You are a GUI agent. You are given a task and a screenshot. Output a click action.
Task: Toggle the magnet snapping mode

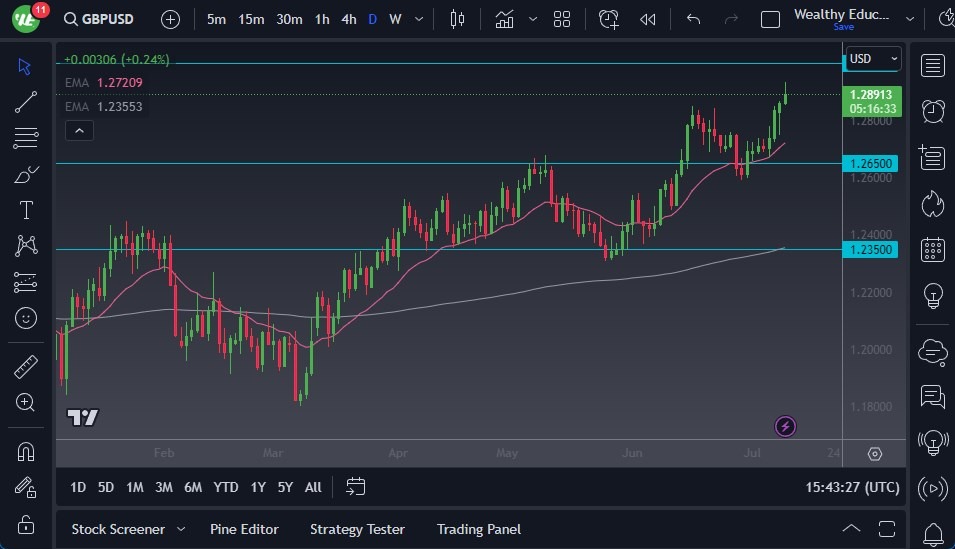click(26, 451)
